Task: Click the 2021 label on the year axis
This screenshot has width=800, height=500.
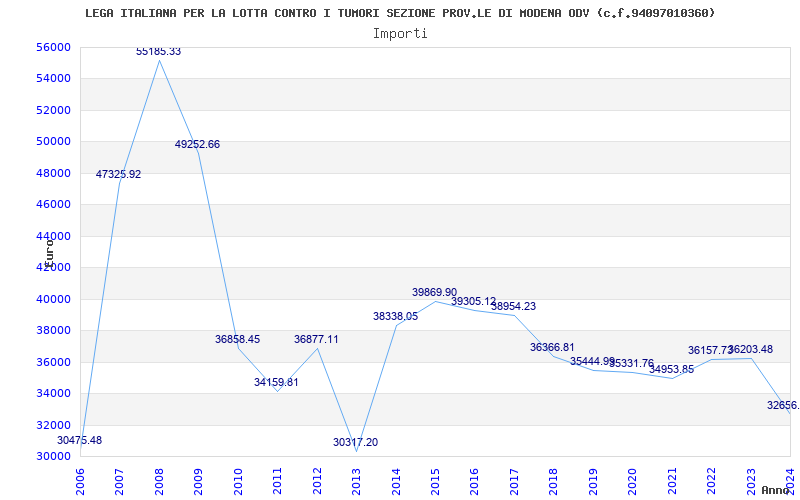Action: (x=672, y=482)
